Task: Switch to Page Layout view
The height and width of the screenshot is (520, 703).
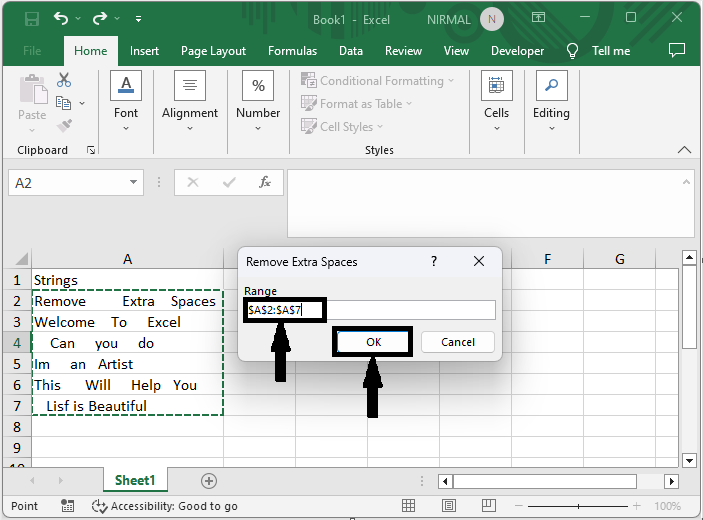Action: point(450,506)
